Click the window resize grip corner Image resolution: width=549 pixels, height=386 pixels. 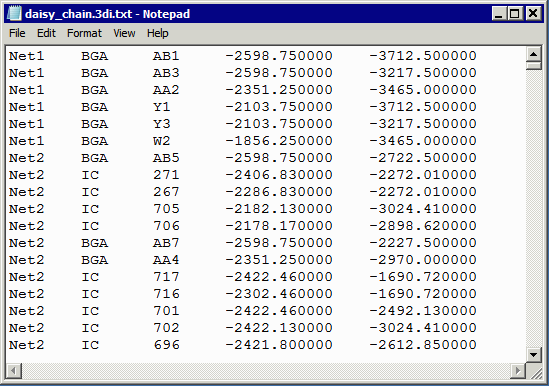535,373
